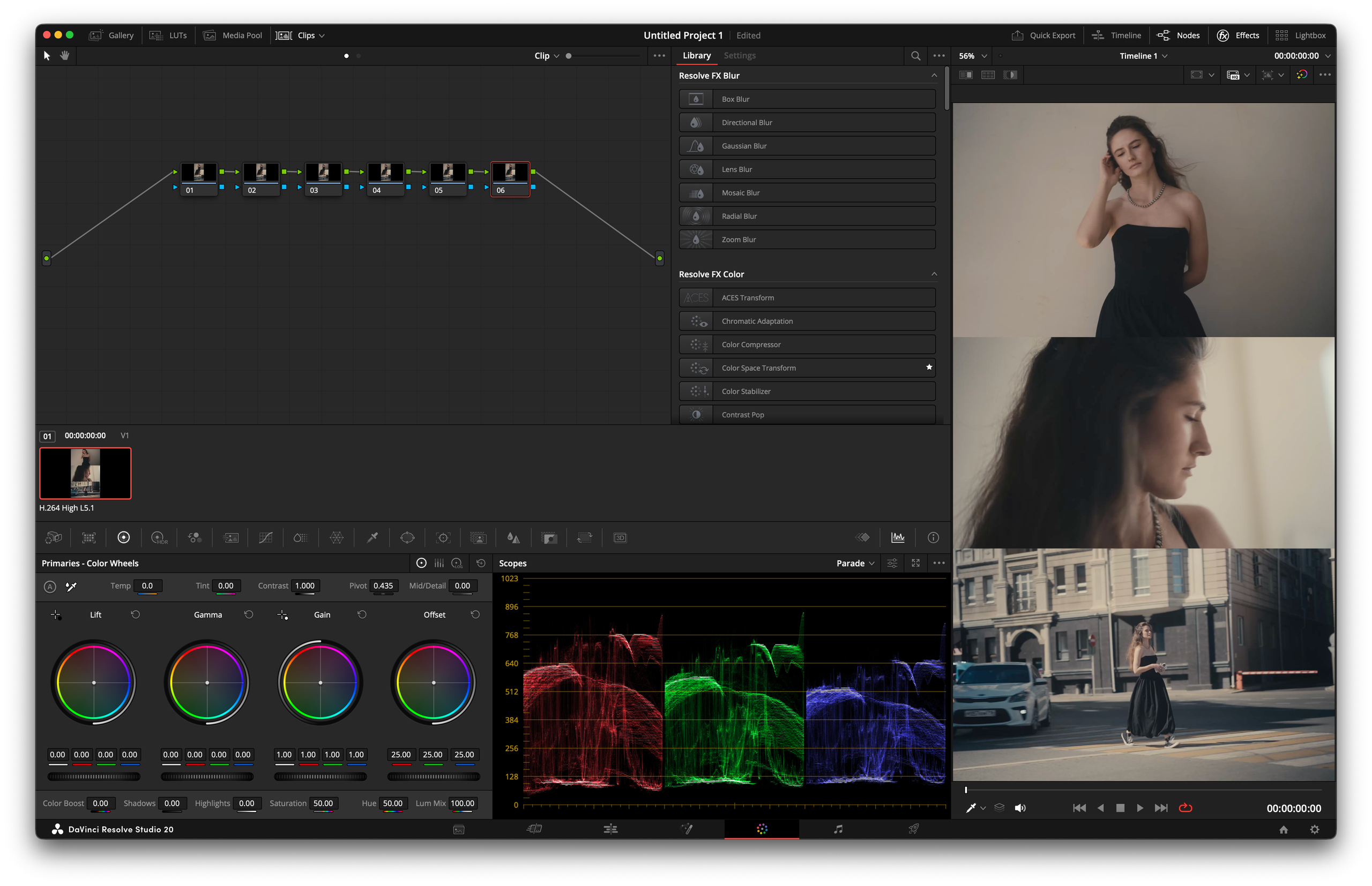This screenshot has height=886, width=1372.
Task: Mute audio with the speaker icon
Action: [x=1020, y=808]
